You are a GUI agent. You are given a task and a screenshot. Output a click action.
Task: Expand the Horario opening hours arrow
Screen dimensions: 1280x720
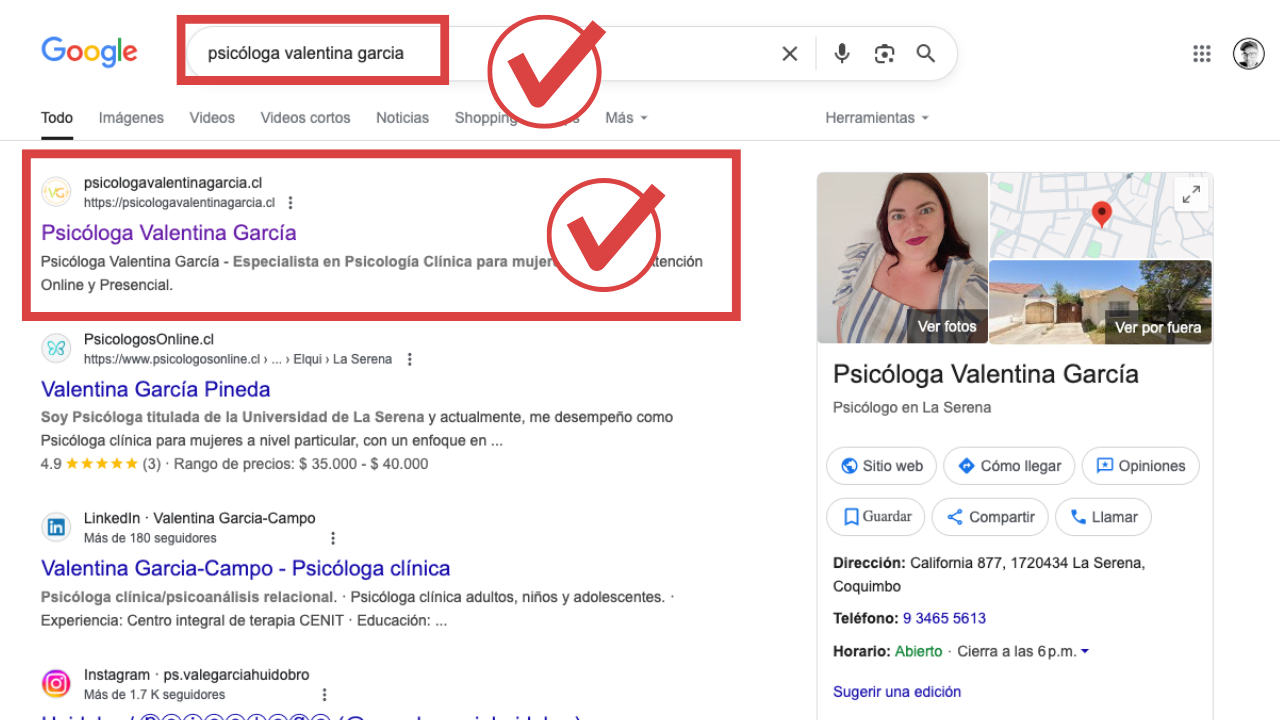[x=1085, y=652]
